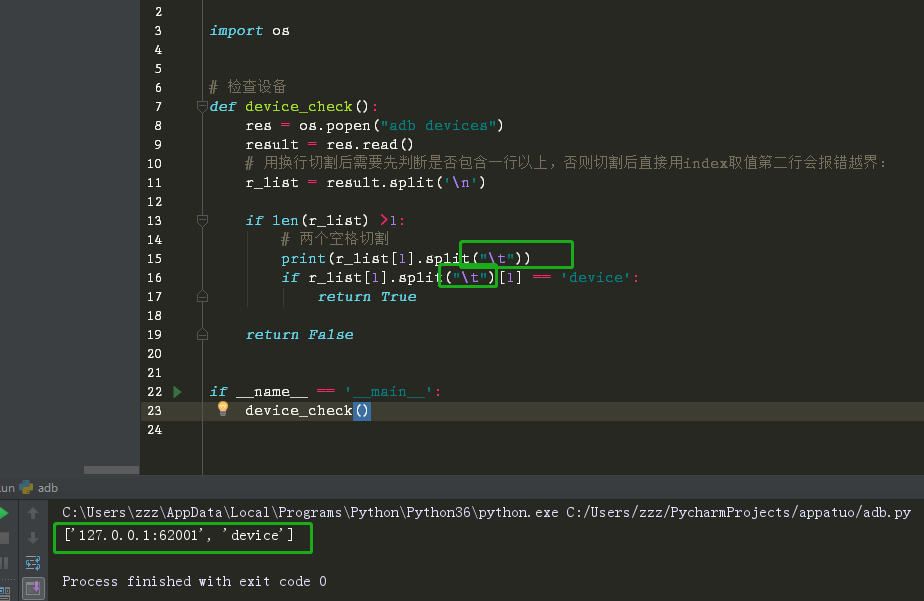Toggle the Scroll to End purple arrow icon
Screen dimensions: 924x601
pos(33,588)
